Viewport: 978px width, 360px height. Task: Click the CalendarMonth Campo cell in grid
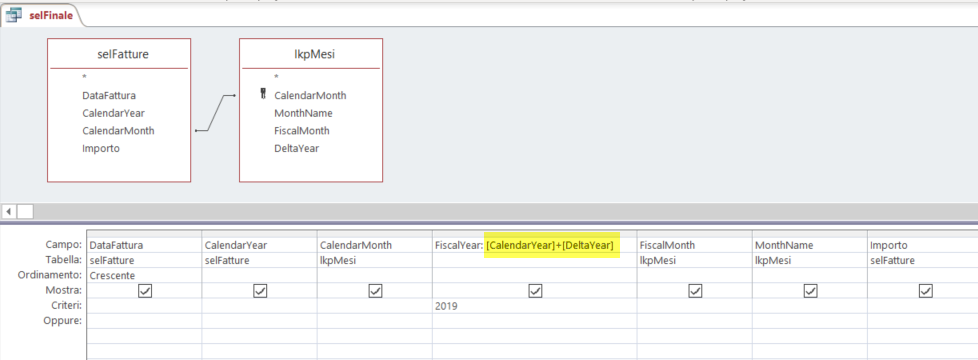(x=374, y=245)
